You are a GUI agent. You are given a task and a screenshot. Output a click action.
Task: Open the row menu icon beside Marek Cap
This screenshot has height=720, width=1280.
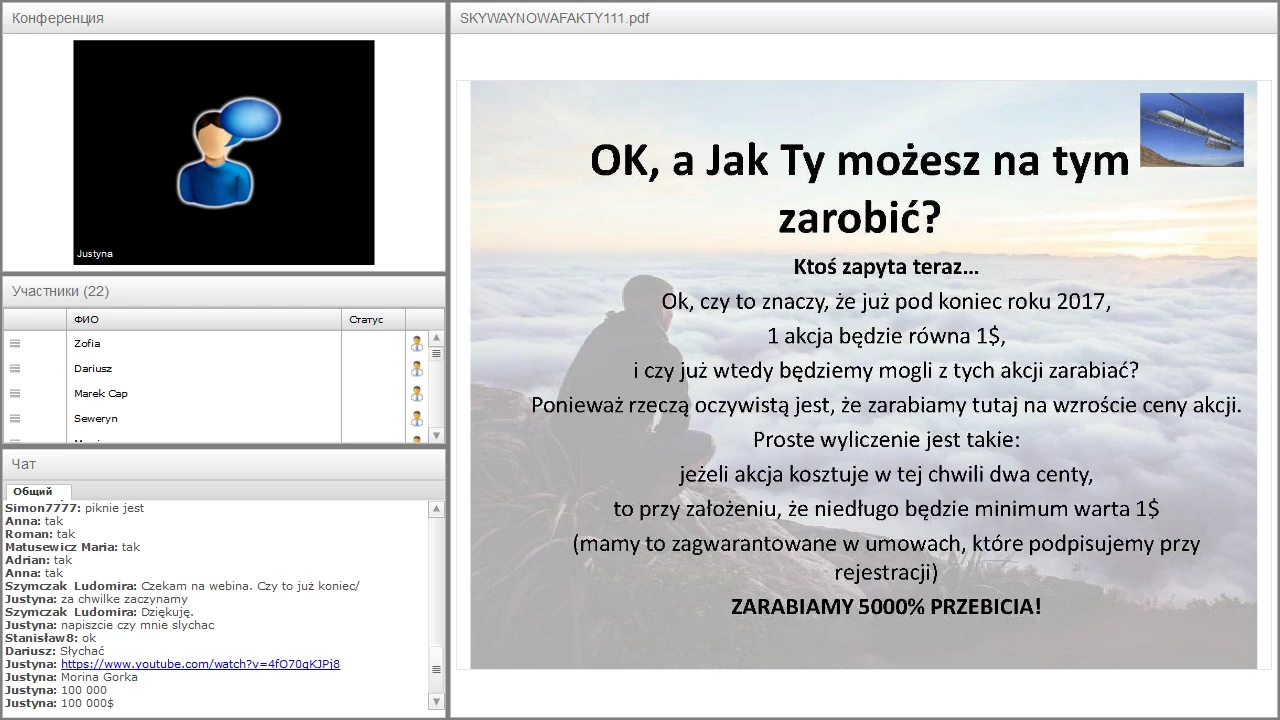pyautogui.click(x=15, y=393)
